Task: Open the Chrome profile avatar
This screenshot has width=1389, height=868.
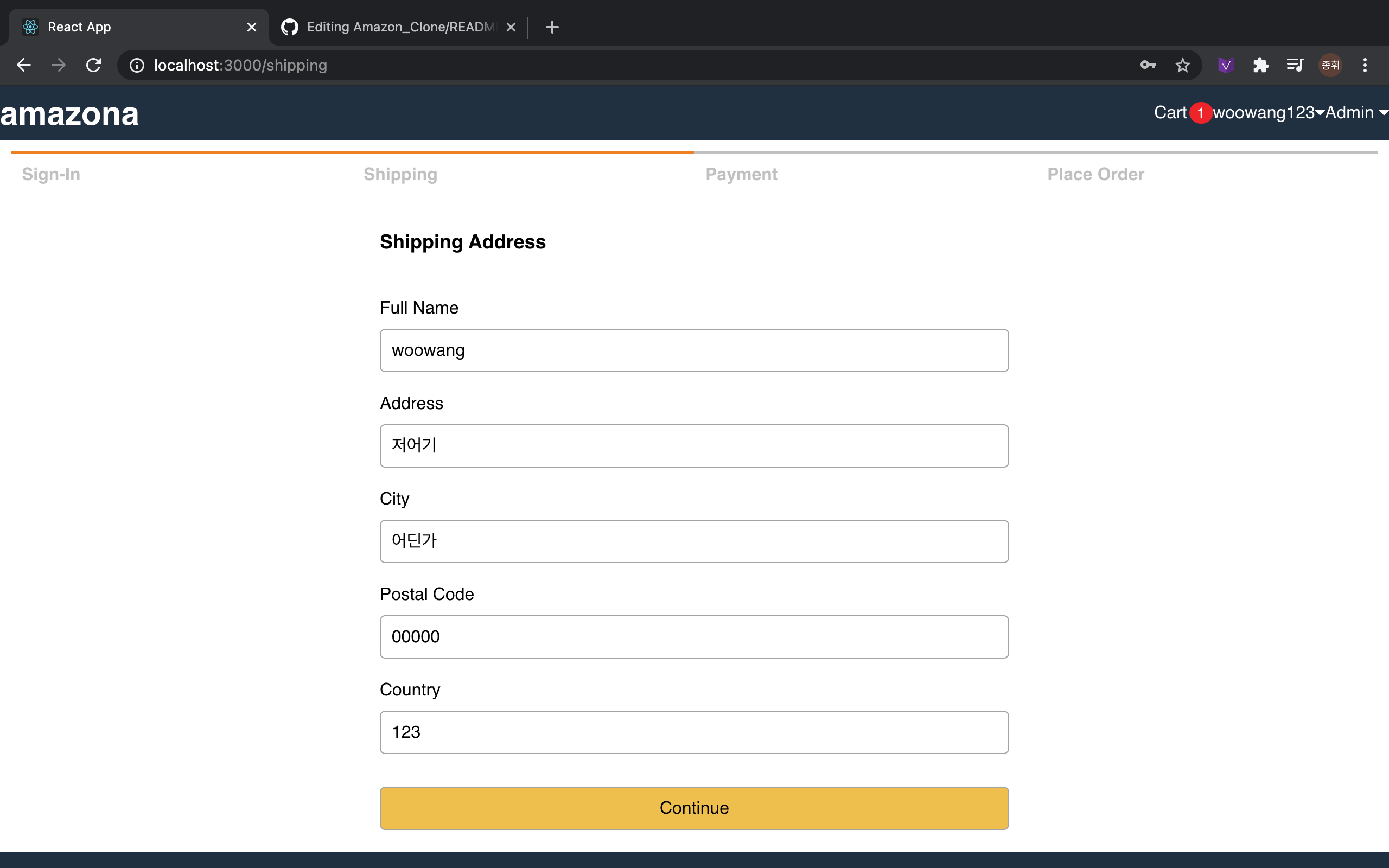Action: click(1330, 65)
